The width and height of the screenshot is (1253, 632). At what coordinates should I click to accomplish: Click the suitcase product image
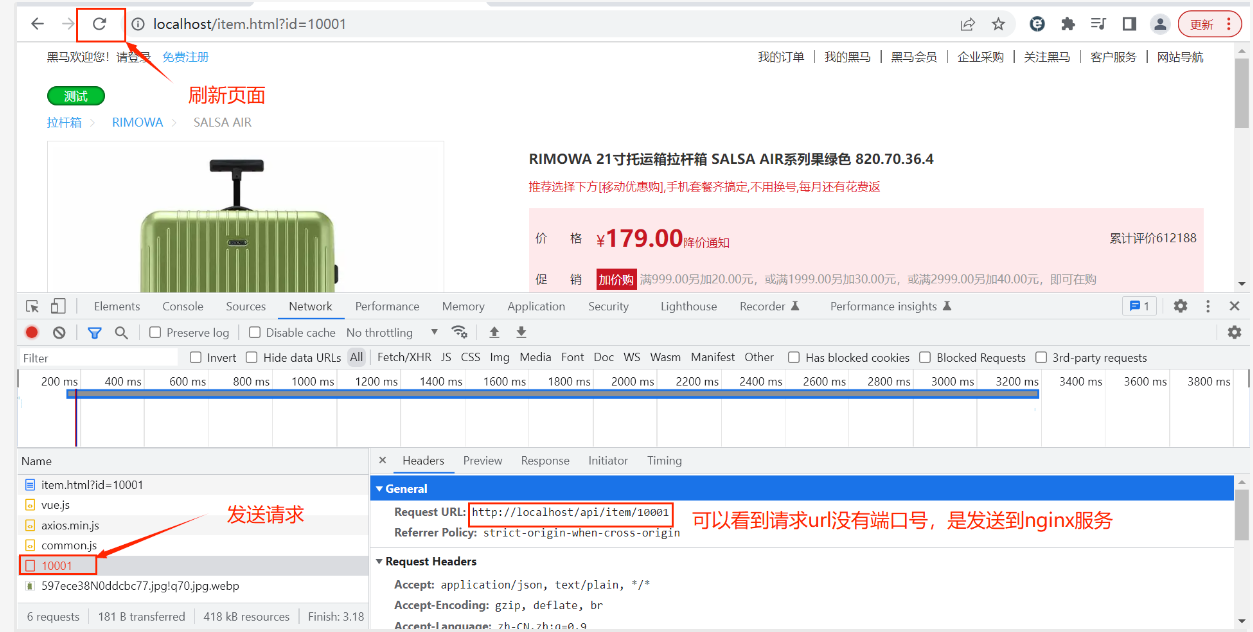[x=240, y=225]
